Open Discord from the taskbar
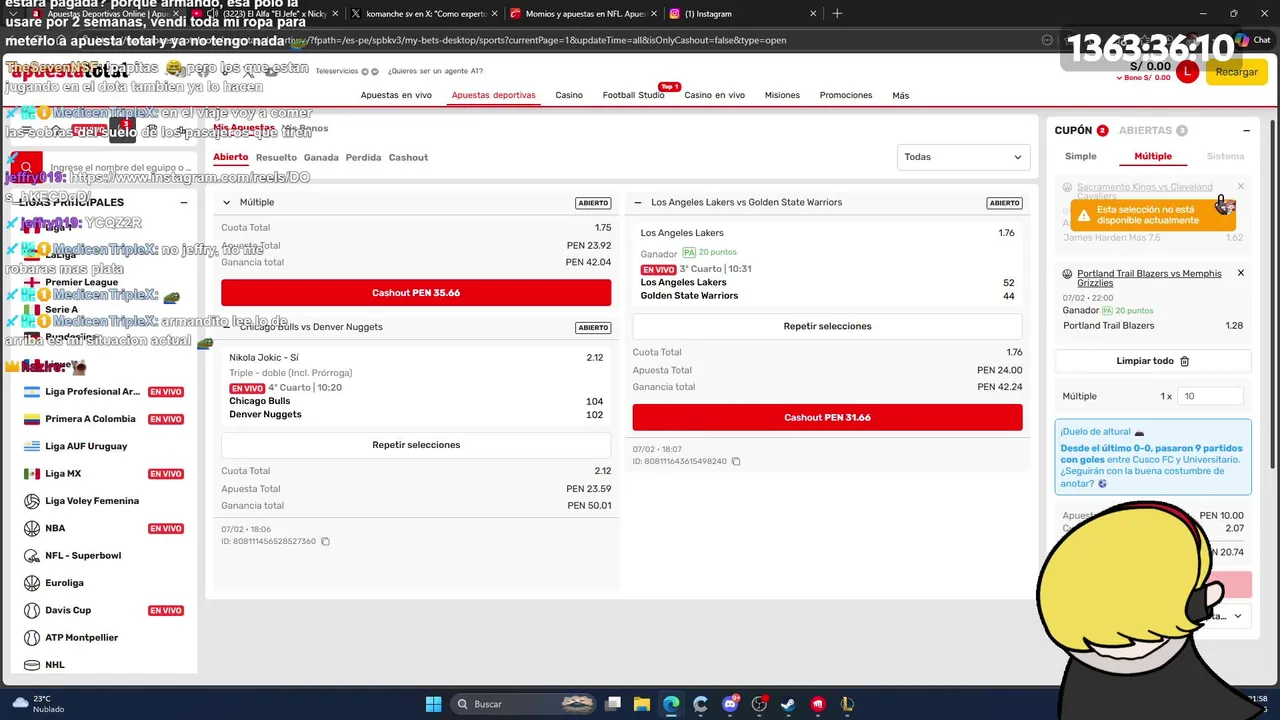The image size is (1280, 720). (730, 704)
